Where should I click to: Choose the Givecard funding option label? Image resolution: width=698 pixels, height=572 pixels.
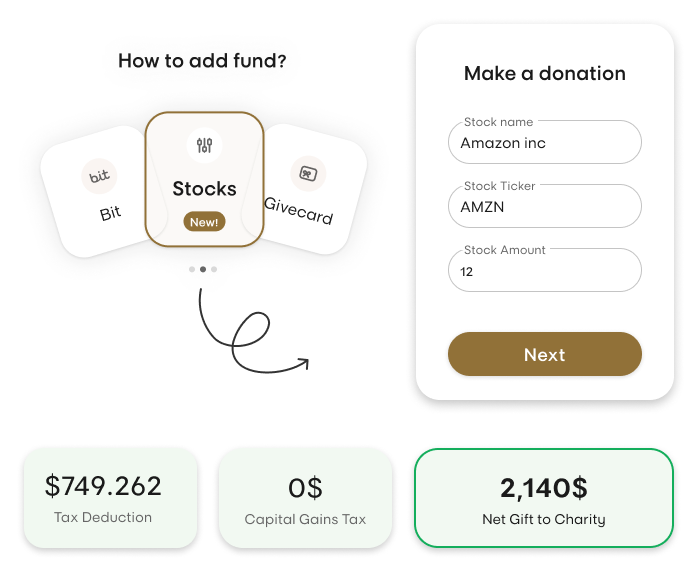point(298,211)
